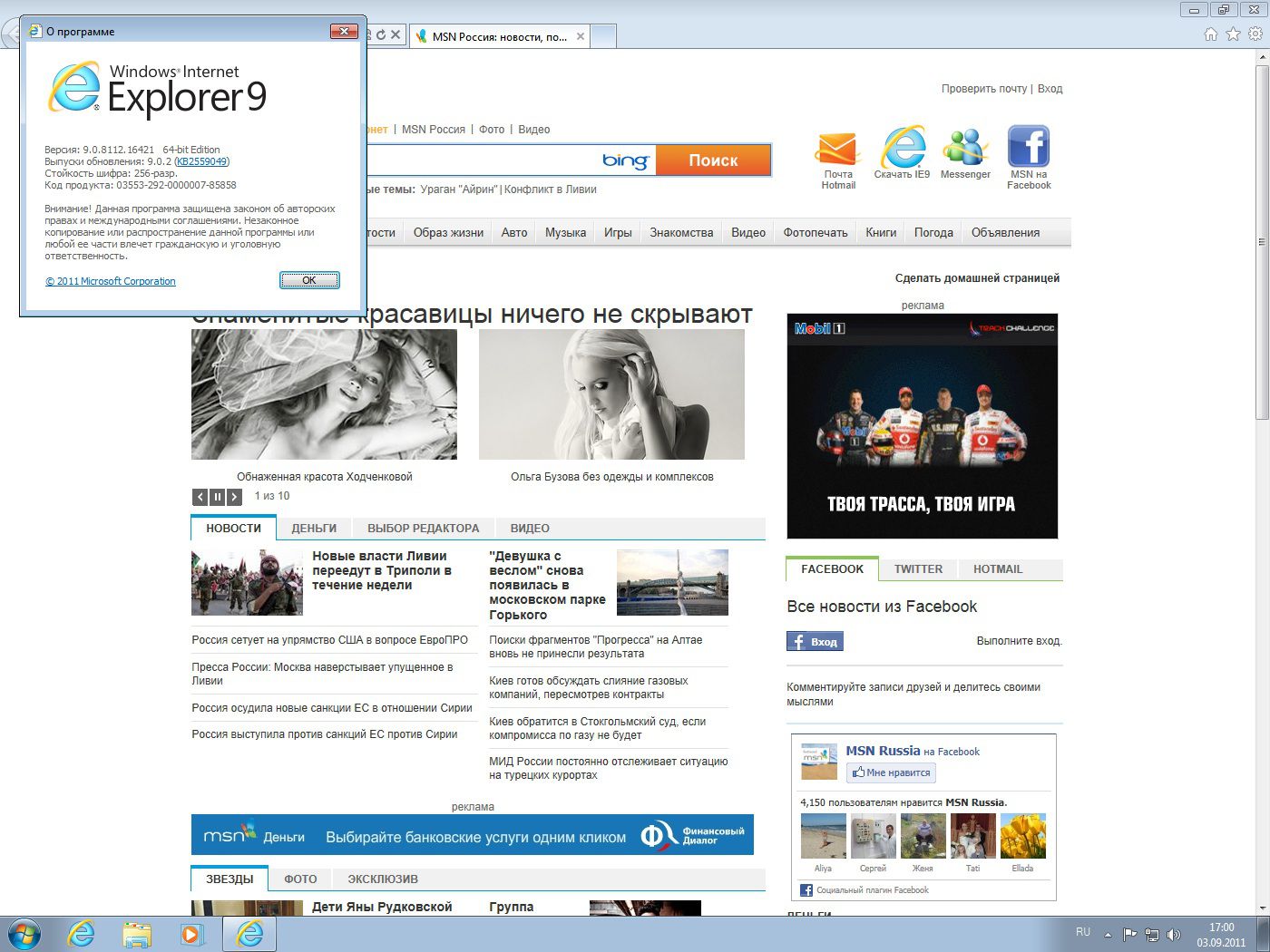Open Windows Explorer folder taskbar icon
Image resolution: width=1270 pixels, height=952 pixels.
[137, 934]
